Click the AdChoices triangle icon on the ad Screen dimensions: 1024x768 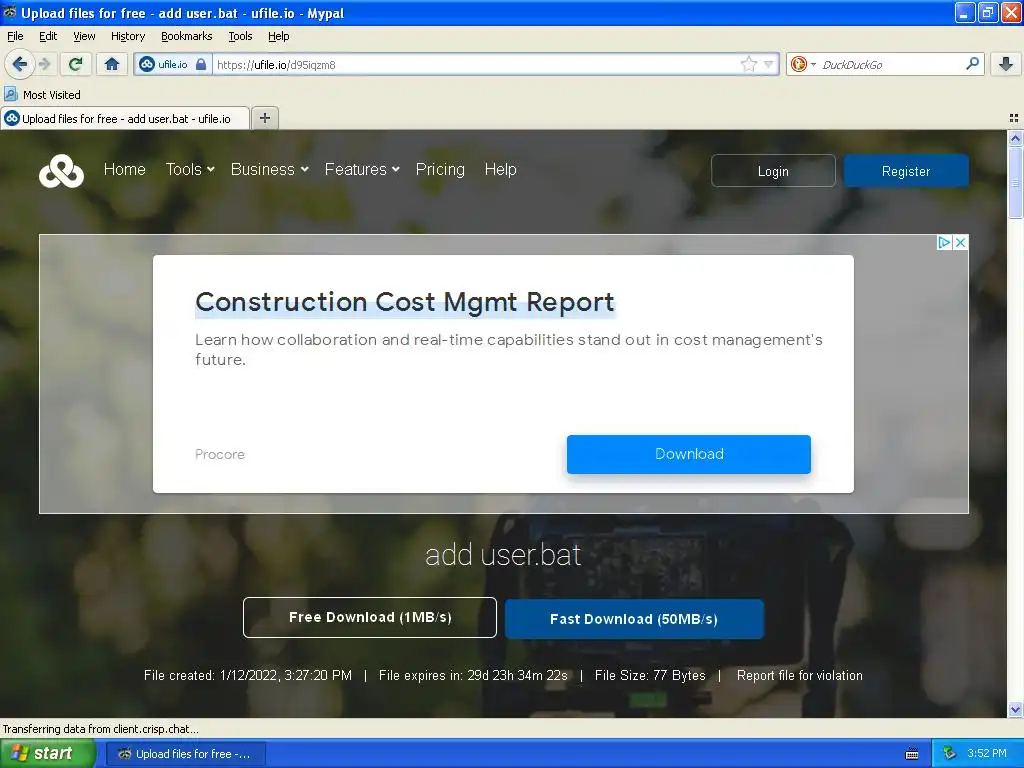(x=944, y=242)
